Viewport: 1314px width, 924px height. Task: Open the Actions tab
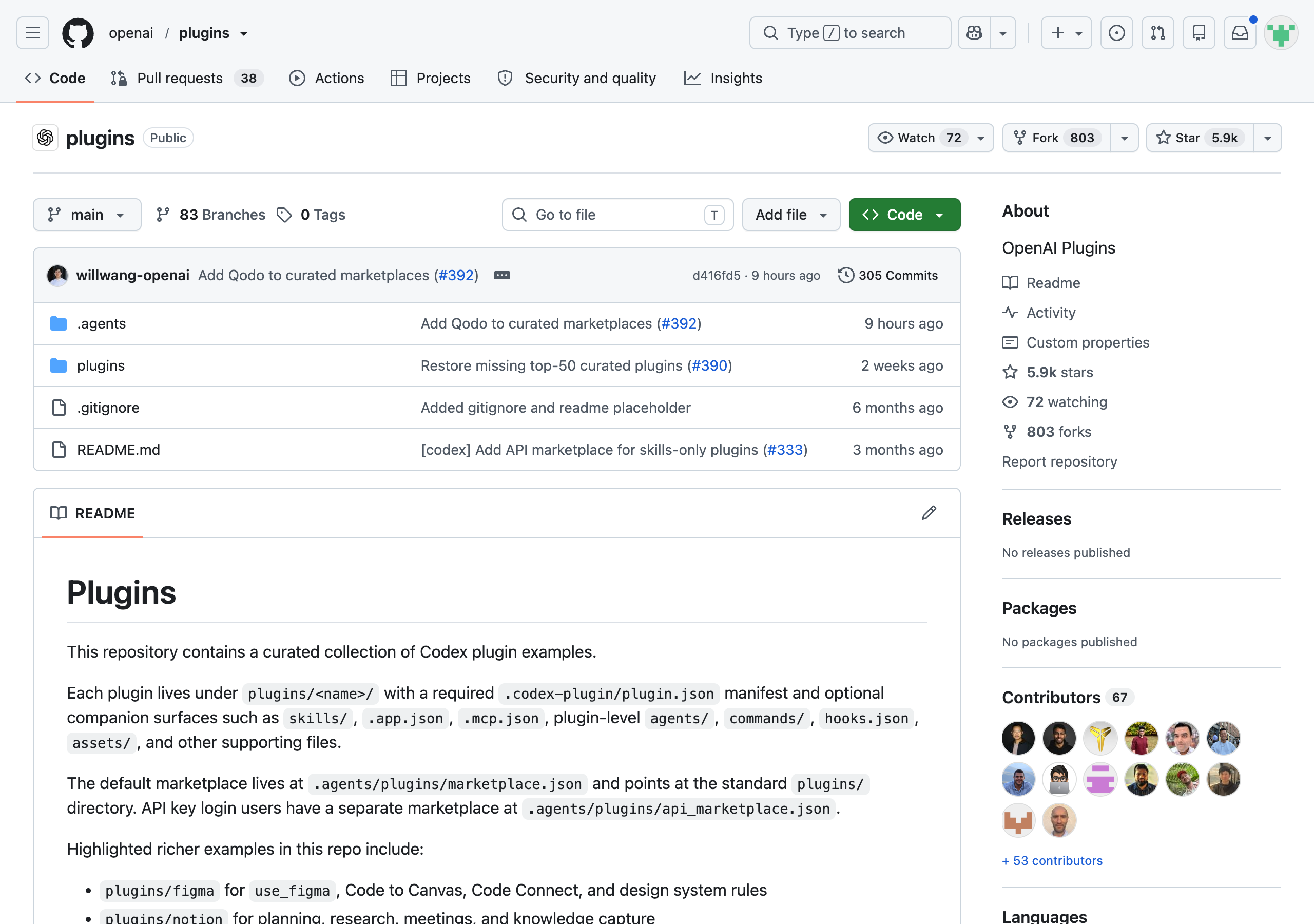(x=327, y=78)
